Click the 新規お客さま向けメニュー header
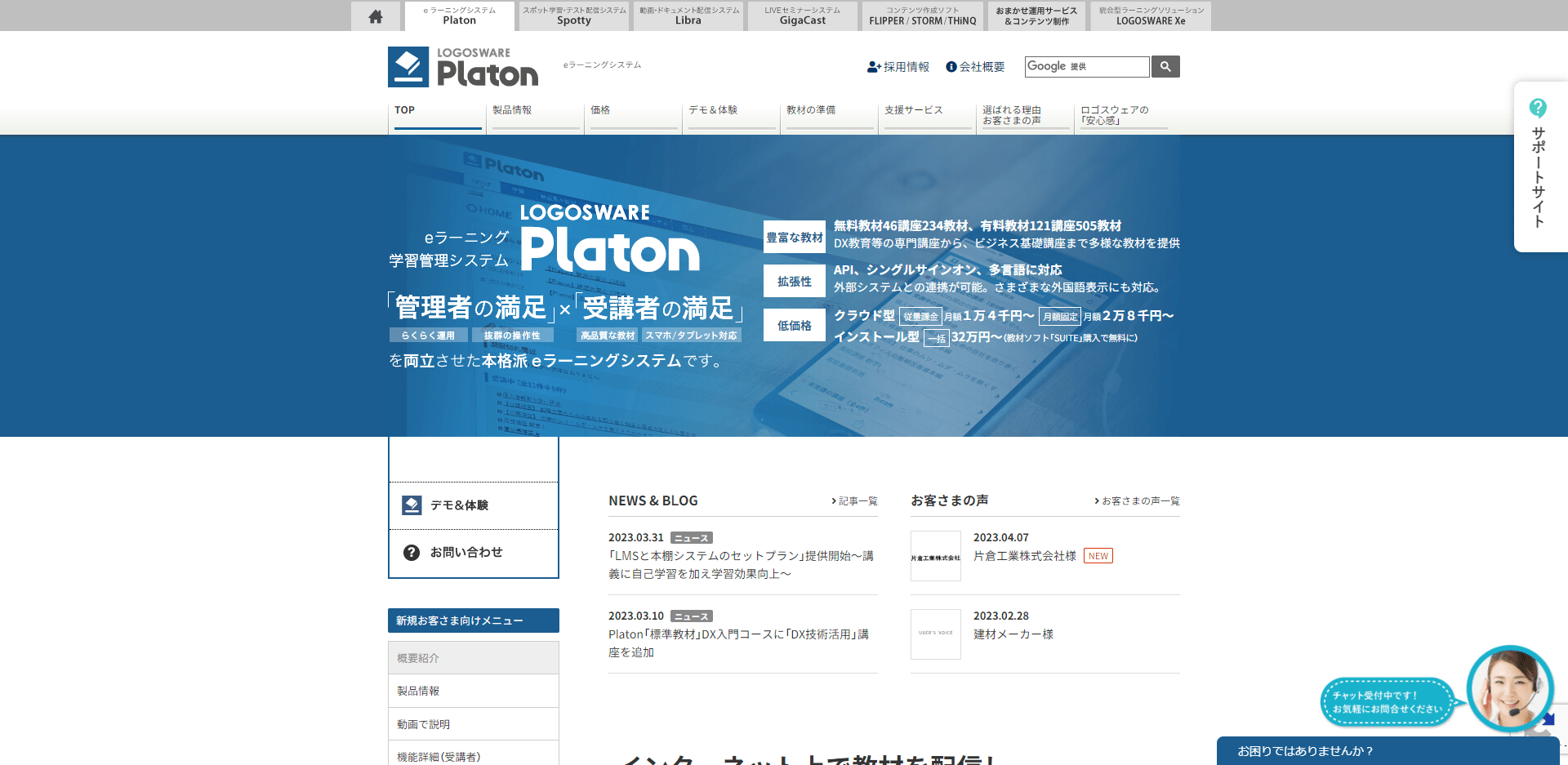 (474, 620)
